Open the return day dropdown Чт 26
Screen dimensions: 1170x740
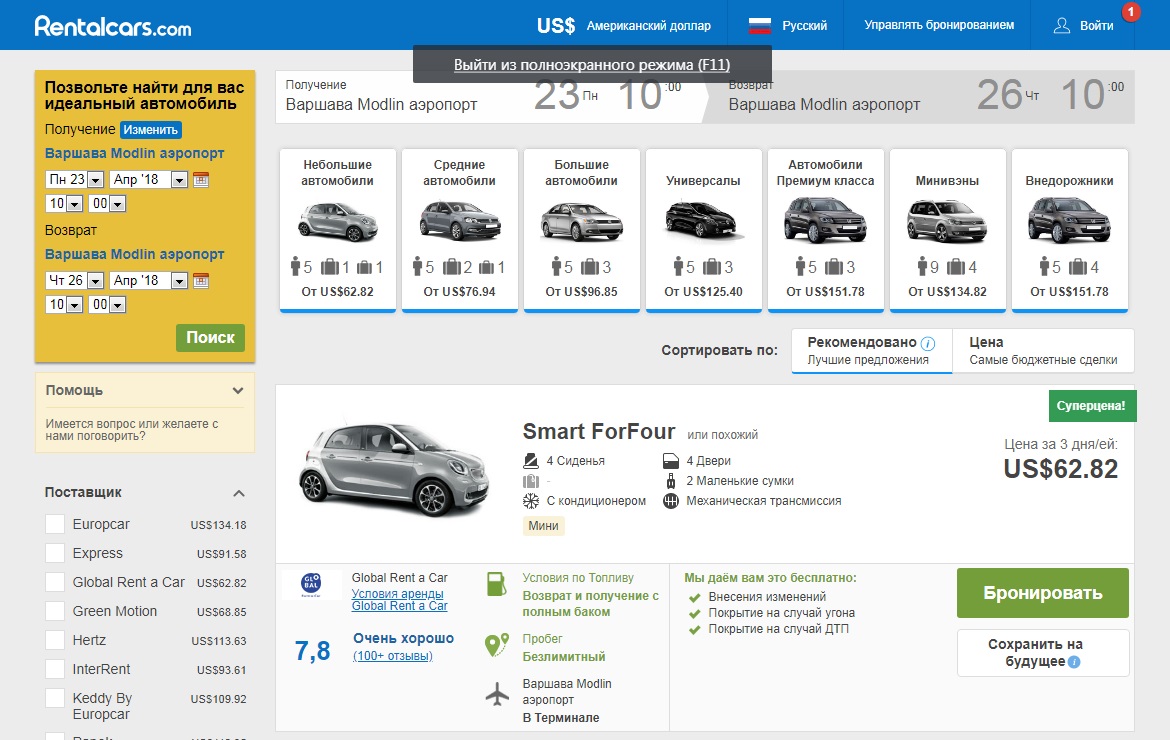[x=74, y=280]
